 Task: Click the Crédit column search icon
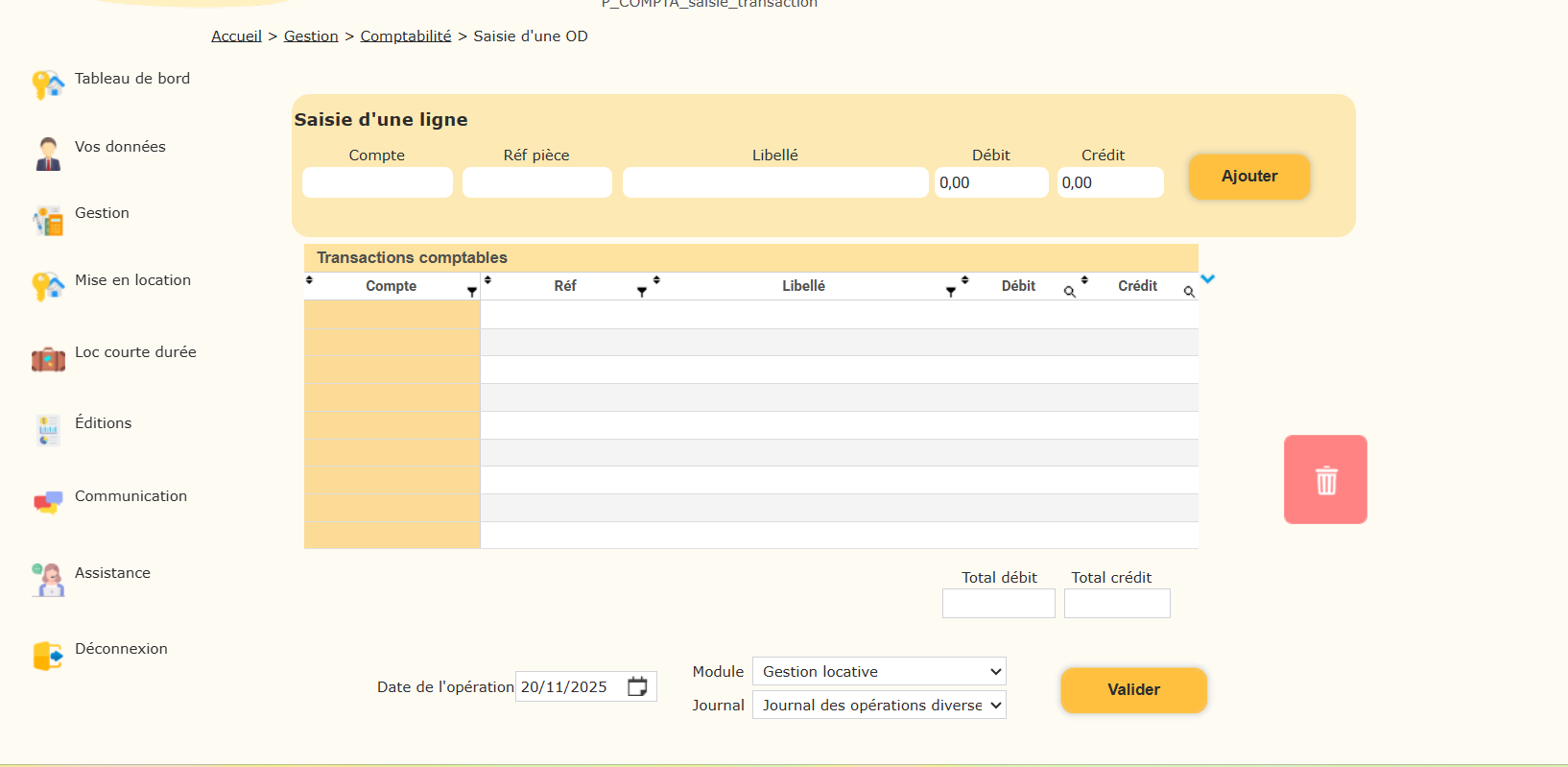pyautogui.click(x=1189, y=292)
